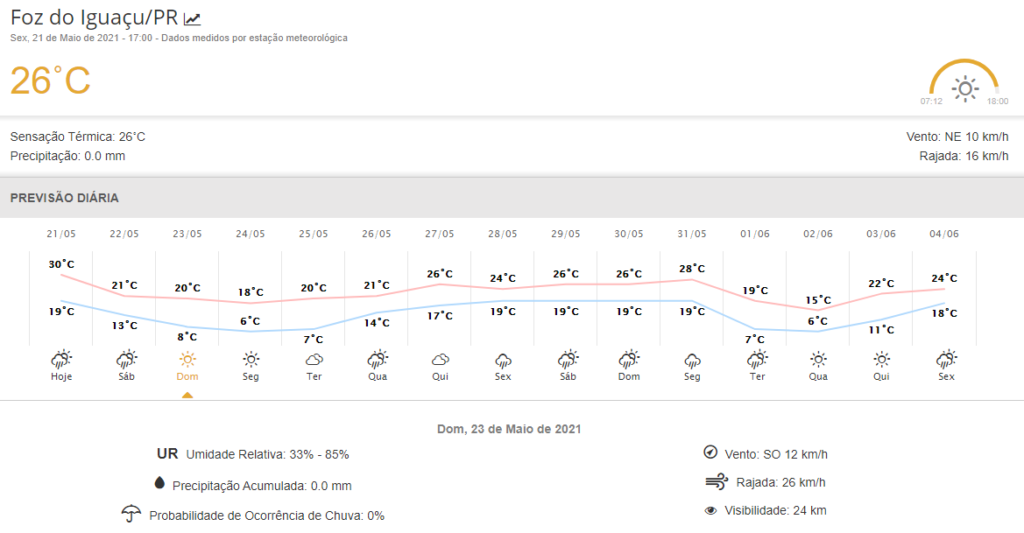Show forecast for date 24/05
This screenshot has height=533, width=1024.
pos(250,234)
